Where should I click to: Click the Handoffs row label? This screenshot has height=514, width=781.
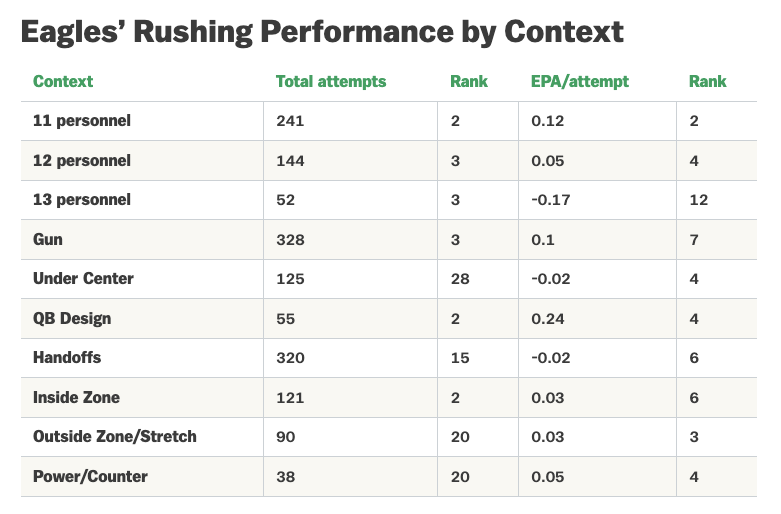(x=67, y=358)
